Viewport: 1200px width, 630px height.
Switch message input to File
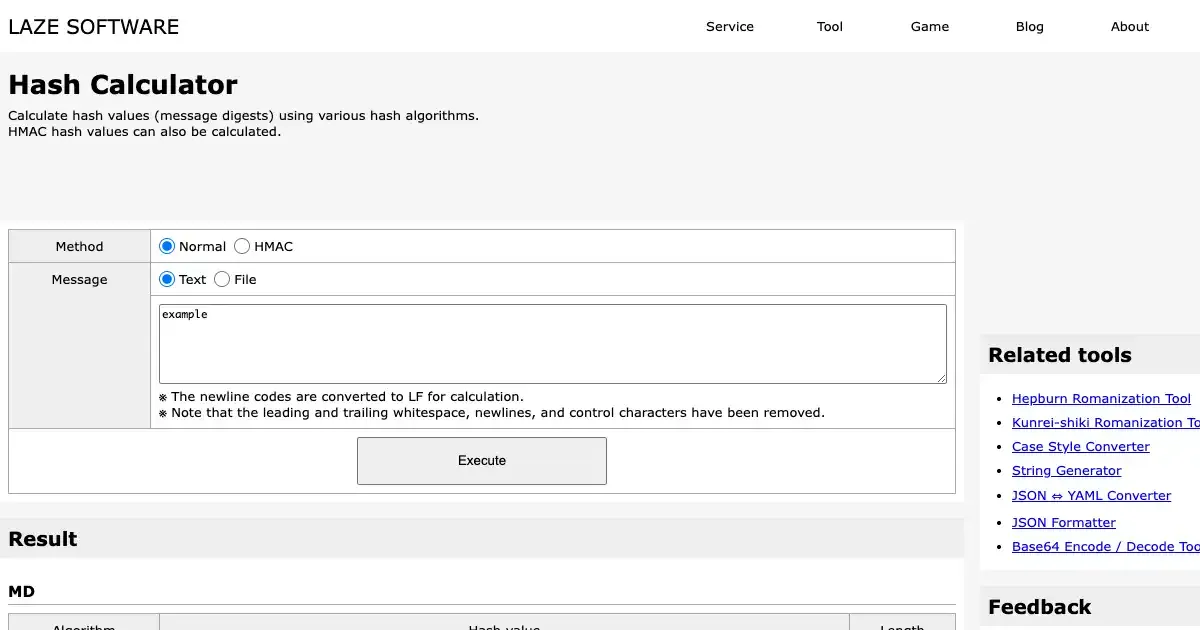click(222, 279)
